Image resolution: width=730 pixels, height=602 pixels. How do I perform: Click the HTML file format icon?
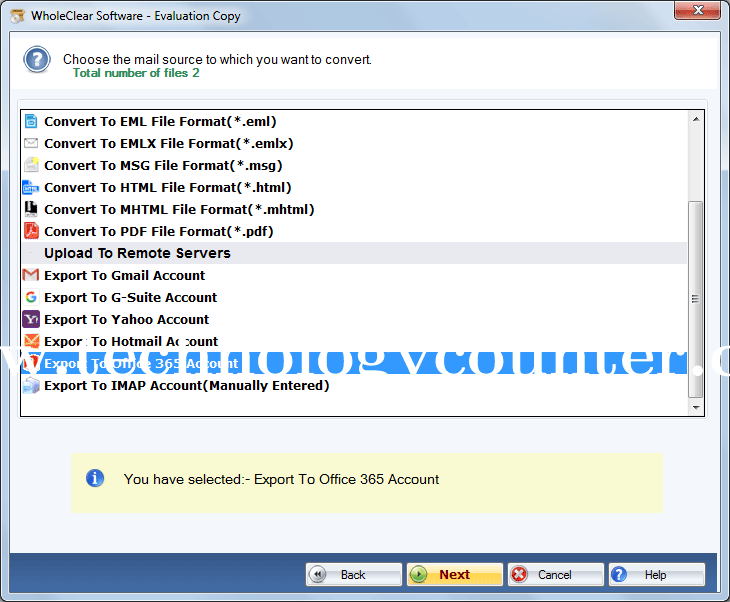pyautogui.click(x=31, y=187)
